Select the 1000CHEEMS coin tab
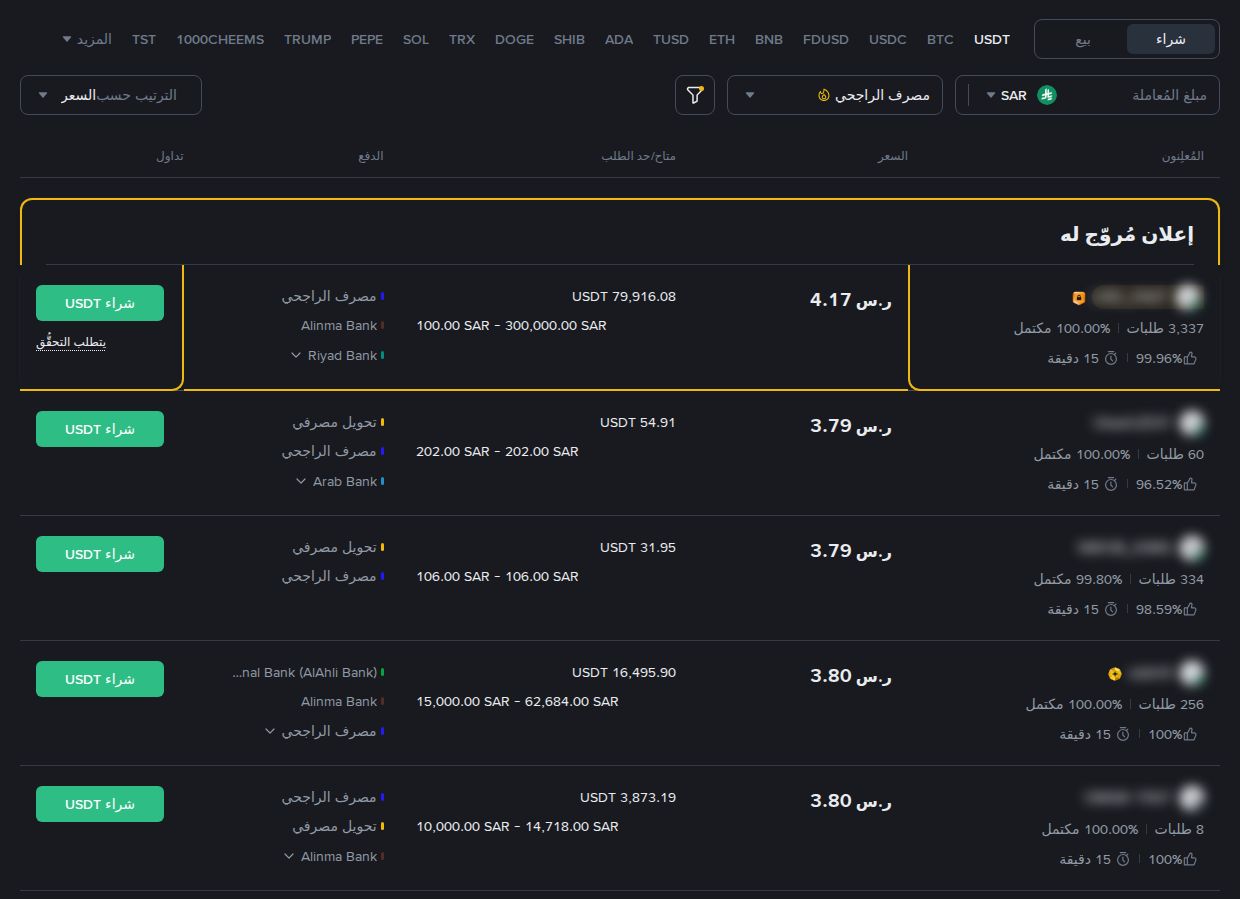1240x899 pixels. pos(220,40)
